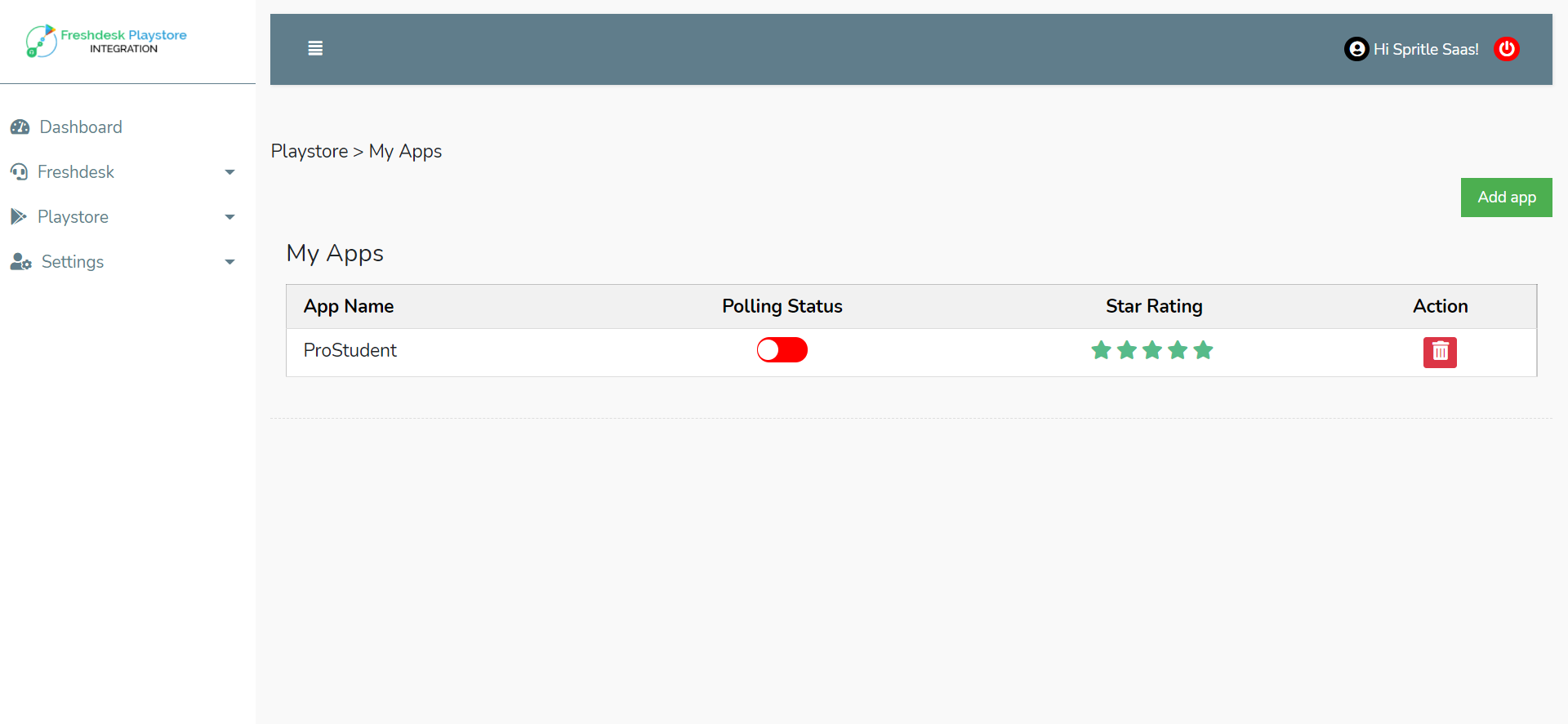The height and width of the screenshot is (724, 1568).
Task: Click the red power logout icon
Action: [1507, 49]
